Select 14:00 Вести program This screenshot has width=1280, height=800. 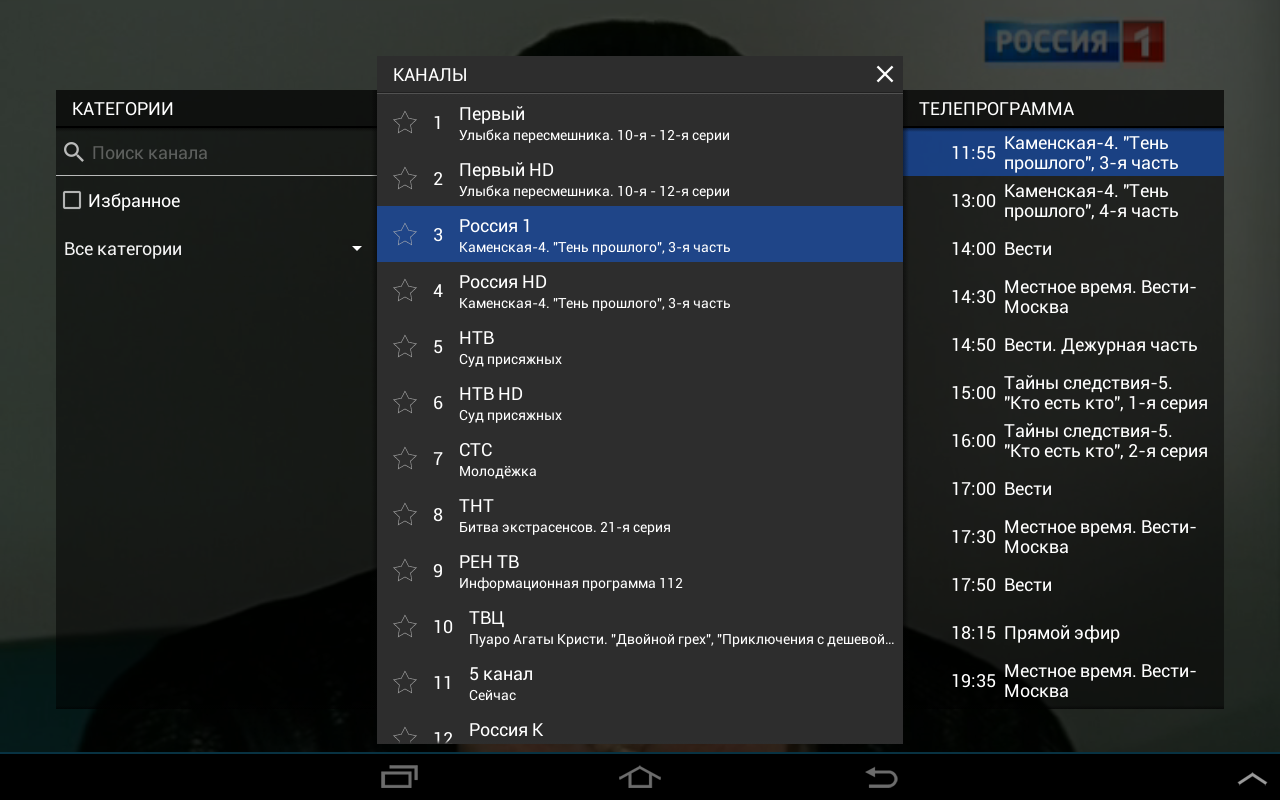(1064, 249)
